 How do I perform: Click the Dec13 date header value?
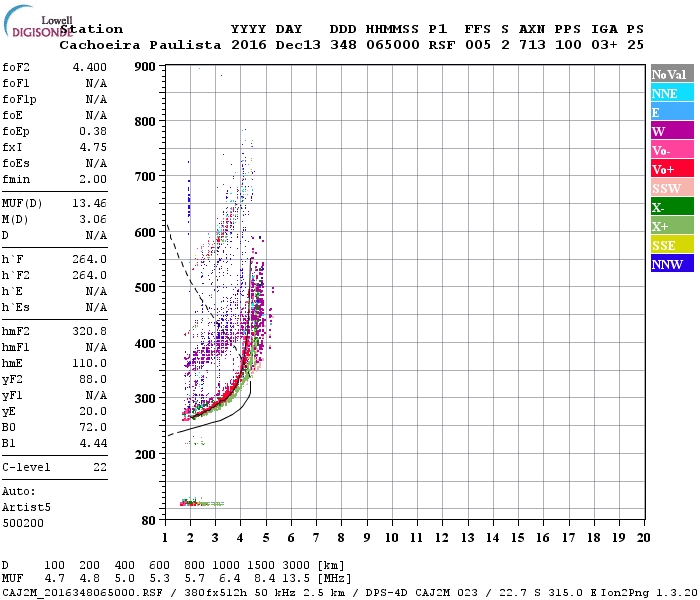click(x=298, y=45)
